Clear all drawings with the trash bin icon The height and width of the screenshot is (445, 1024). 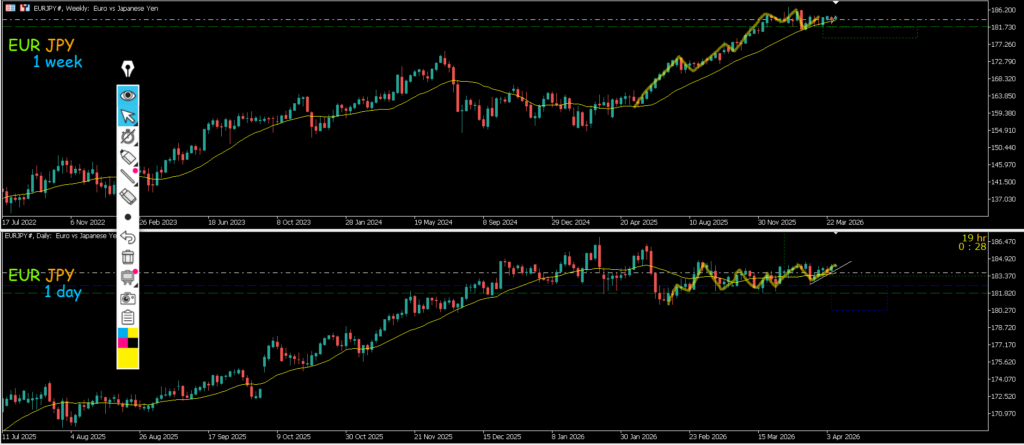tap(128, 257)
